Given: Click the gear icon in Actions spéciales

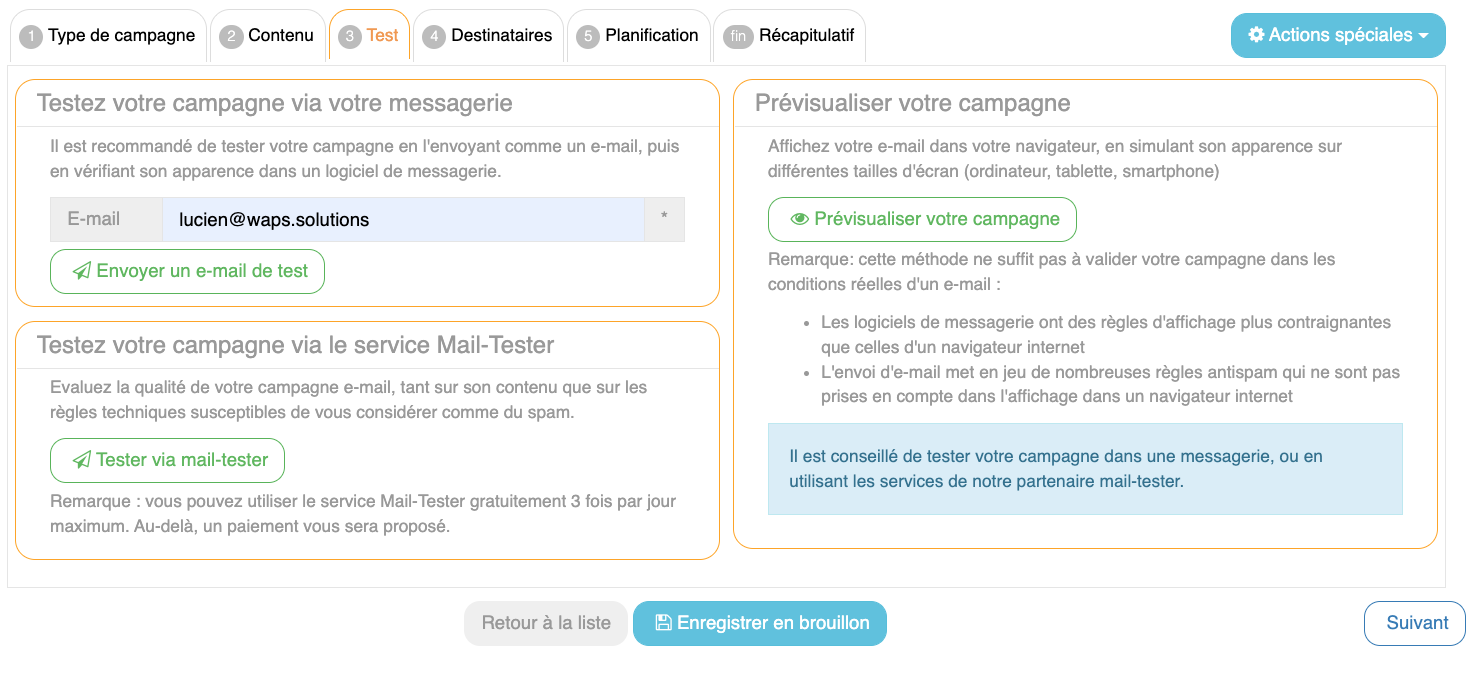Looking at the screenshot, I should 1256,35.
